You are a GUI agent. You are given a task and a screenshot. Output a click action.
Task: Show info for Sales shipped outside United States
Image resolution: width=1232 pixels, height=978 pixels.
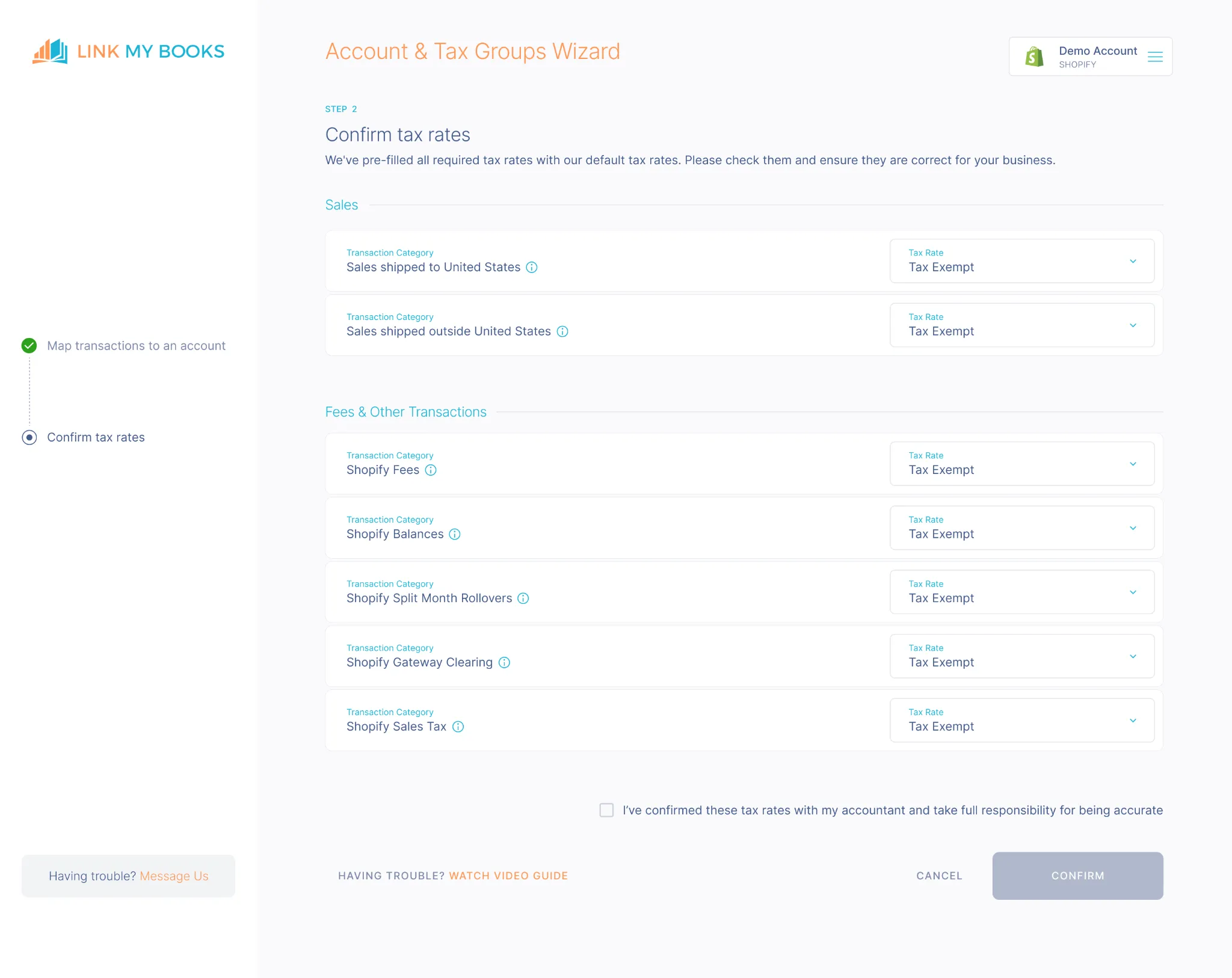(562, 331)
